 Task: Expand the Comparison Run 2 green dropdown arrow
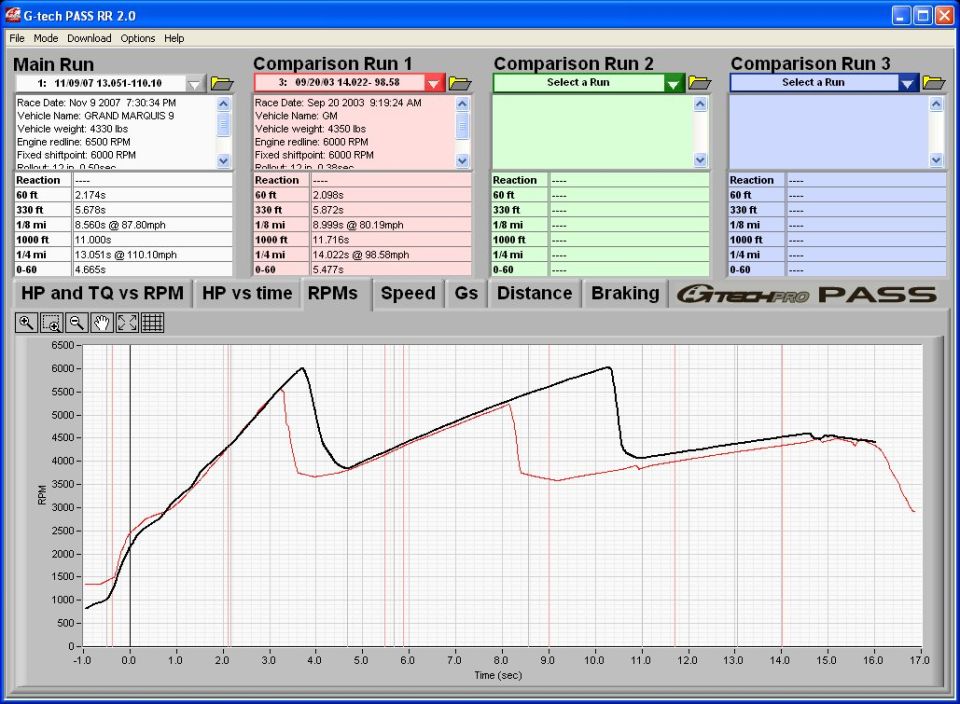point(673,83)
